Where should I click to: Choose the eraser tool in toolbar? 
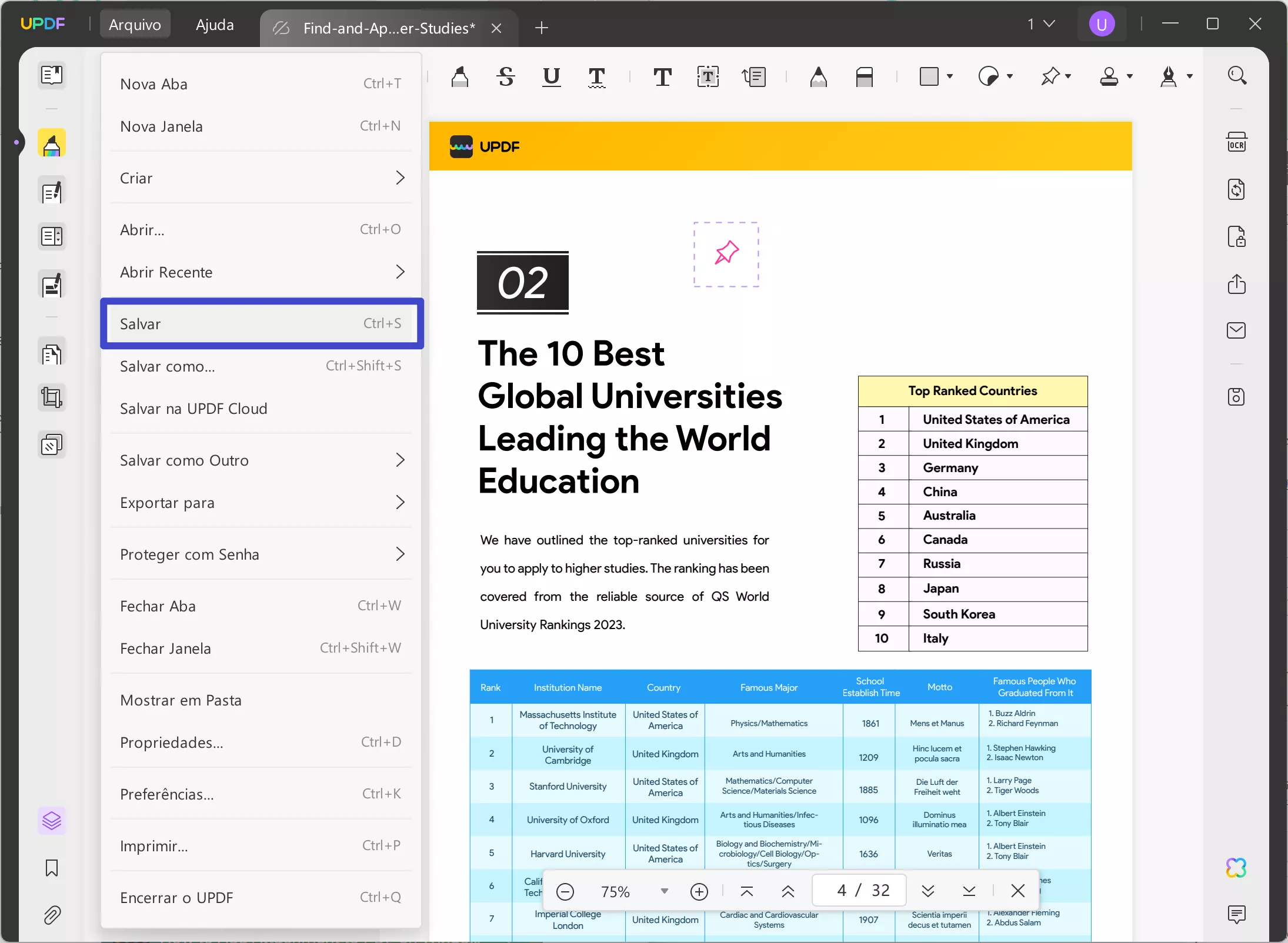pyautogui.click(x=864, y=76)
